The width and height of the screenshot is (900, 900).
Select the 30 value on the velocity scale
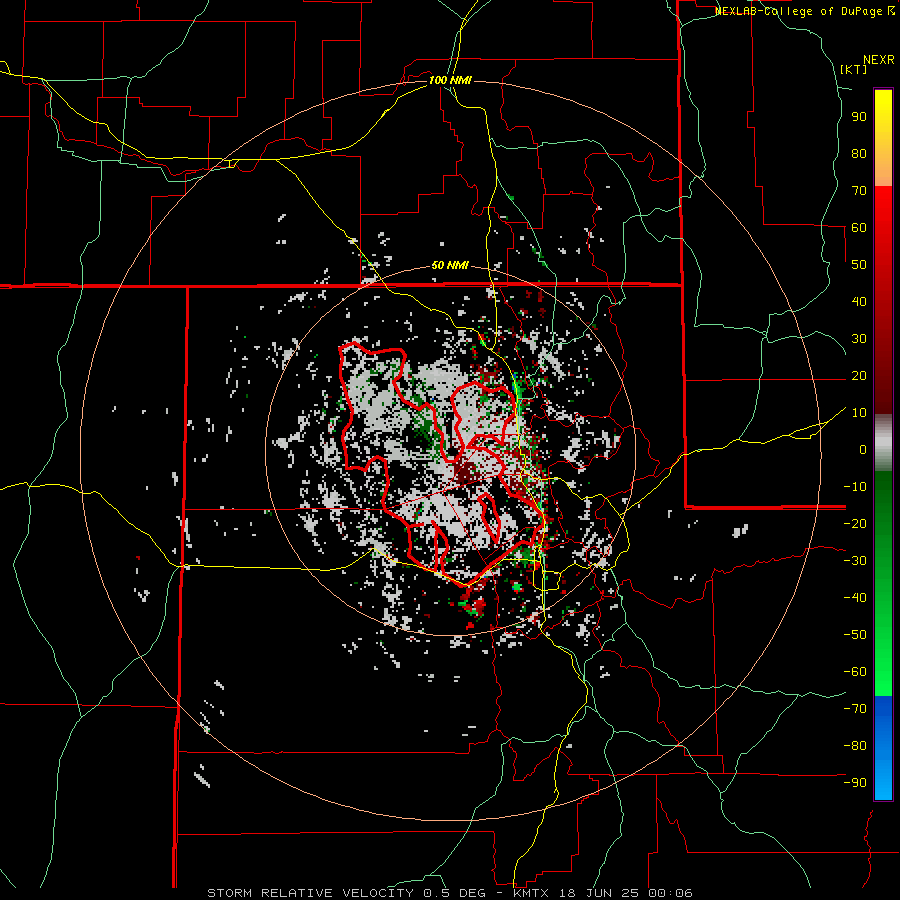(x=859, y=339)
